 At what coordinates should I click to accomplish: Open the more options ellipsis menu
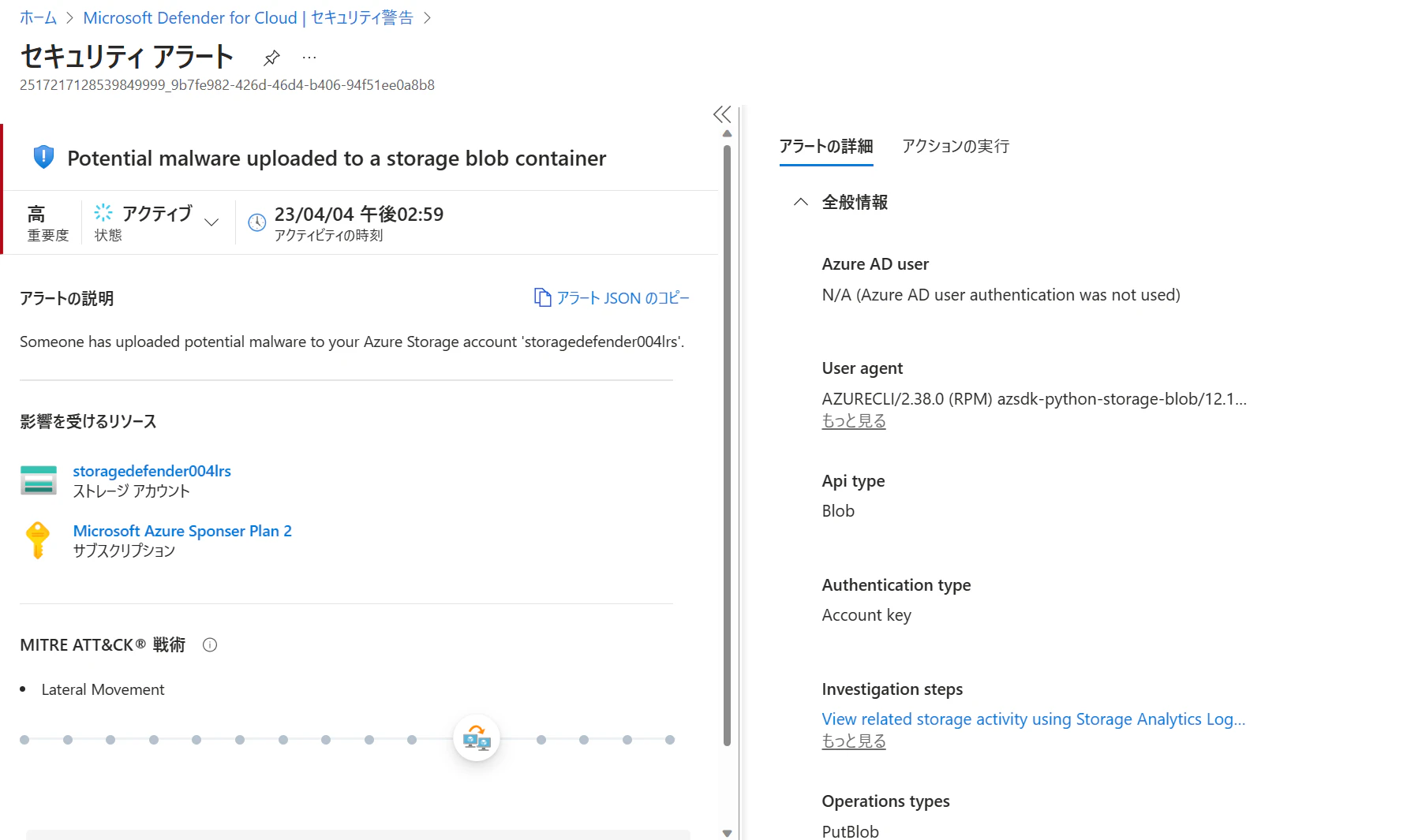click(309, 58)
